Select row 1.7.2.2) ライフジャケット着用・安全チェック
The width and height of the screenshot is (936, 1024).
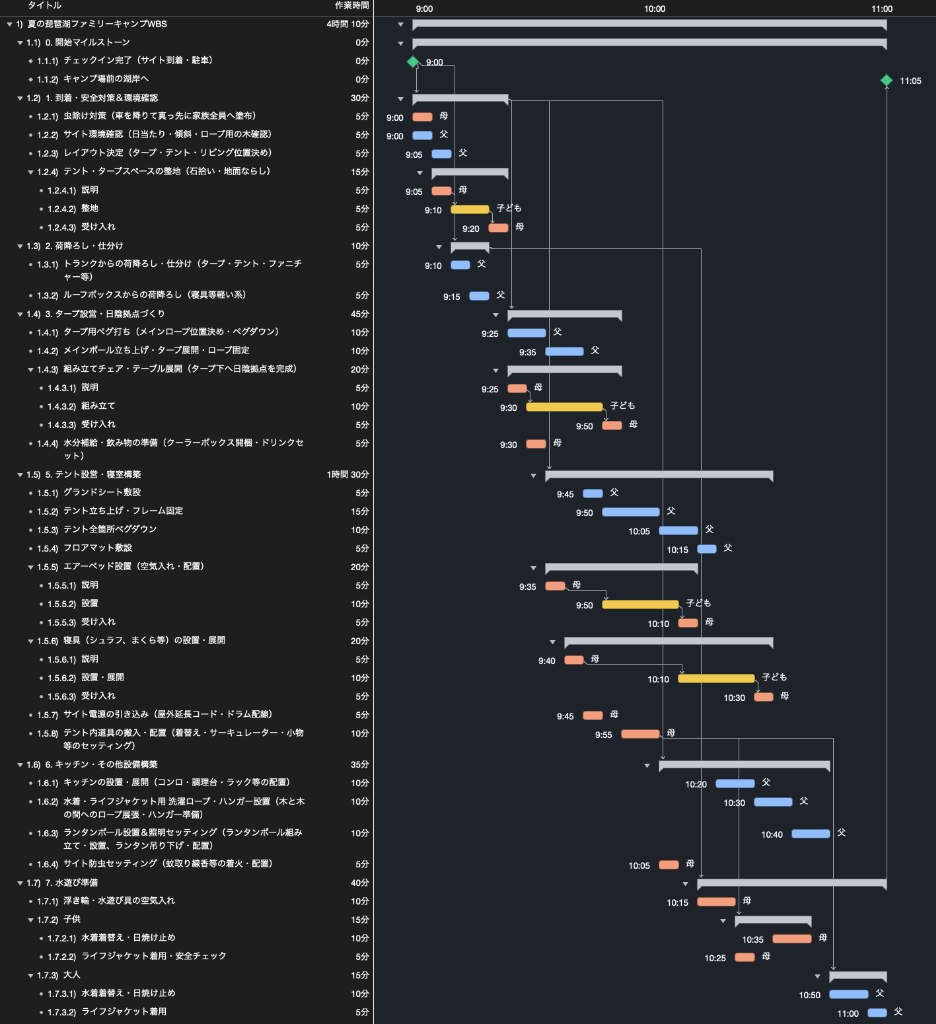[187, 957]
